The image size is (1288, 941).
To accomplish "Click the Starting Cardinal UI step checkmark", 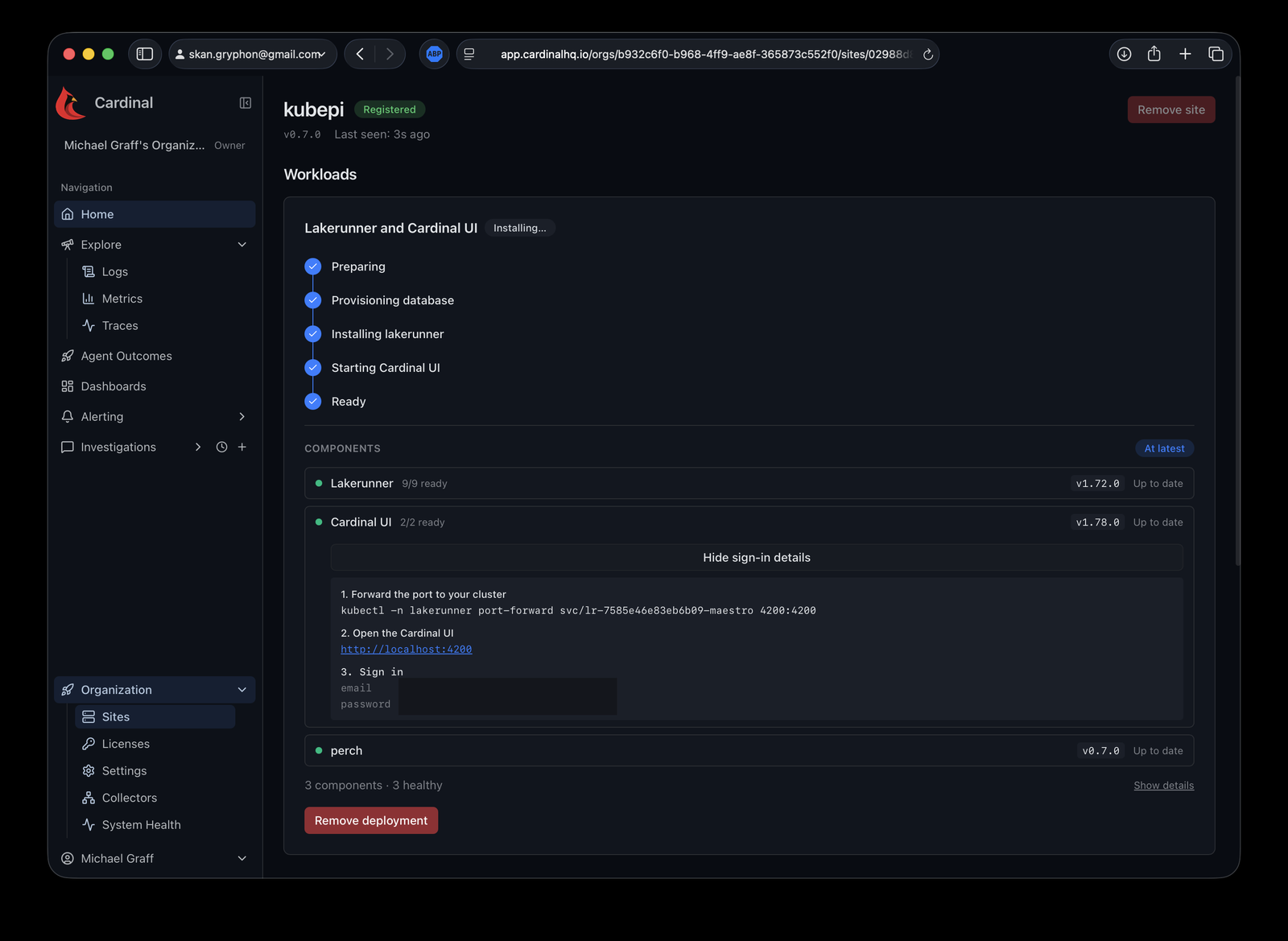I will pyautogui.click(x=313, y=368).
